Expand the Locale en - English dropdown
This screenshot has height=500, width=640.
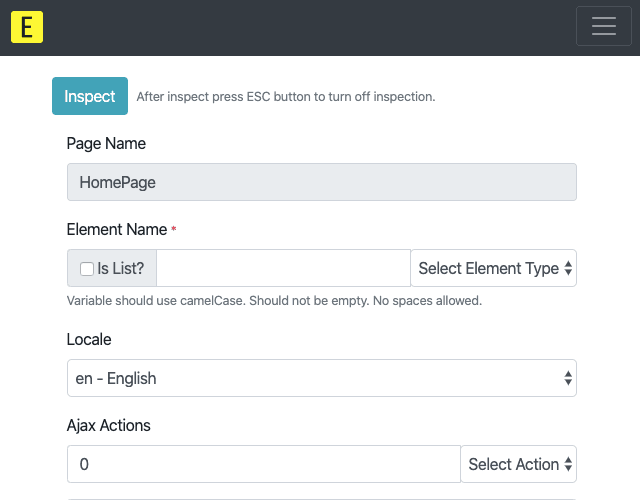[x=322, y=378]
